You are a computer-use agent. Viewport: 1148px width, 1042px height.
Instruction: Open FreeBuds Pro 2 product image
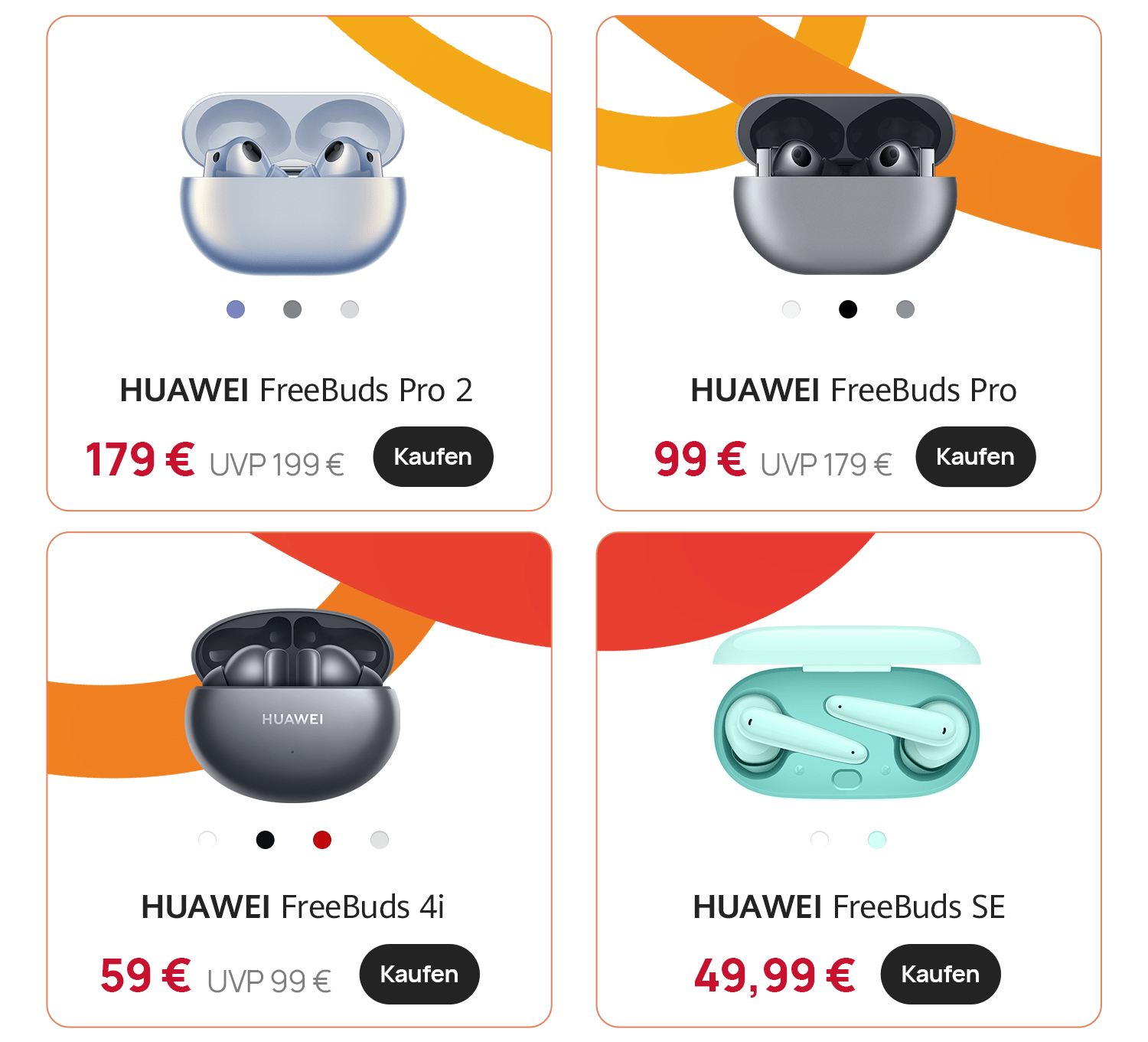[x=293, y=184]
